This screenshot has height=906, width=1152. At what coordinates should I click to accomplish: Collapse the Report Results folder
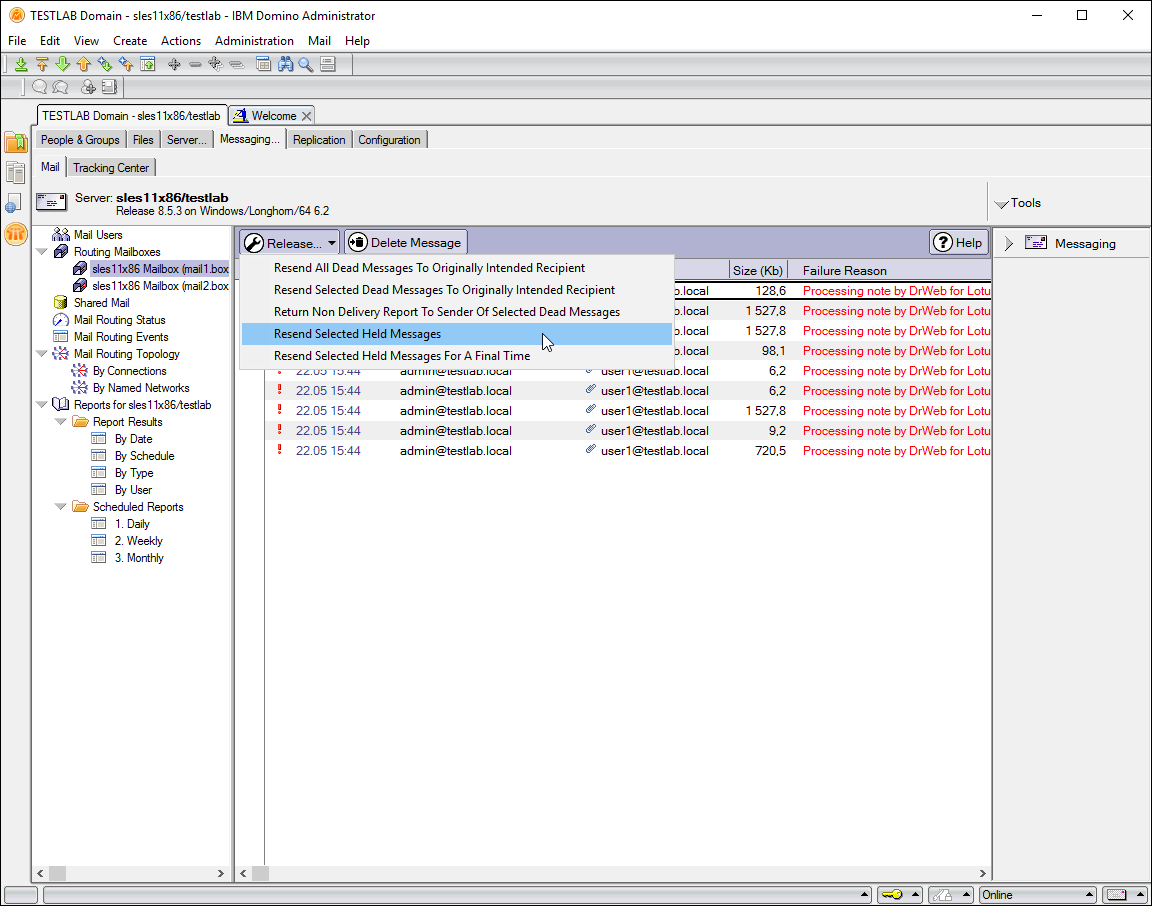[61, 422]
